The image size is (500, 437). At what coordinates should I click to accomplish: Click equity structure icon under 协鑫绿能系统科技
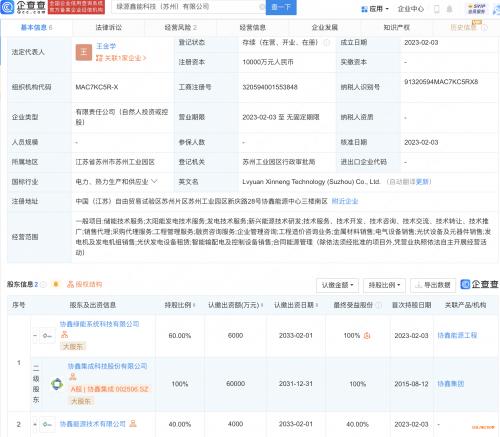point(64,334)
